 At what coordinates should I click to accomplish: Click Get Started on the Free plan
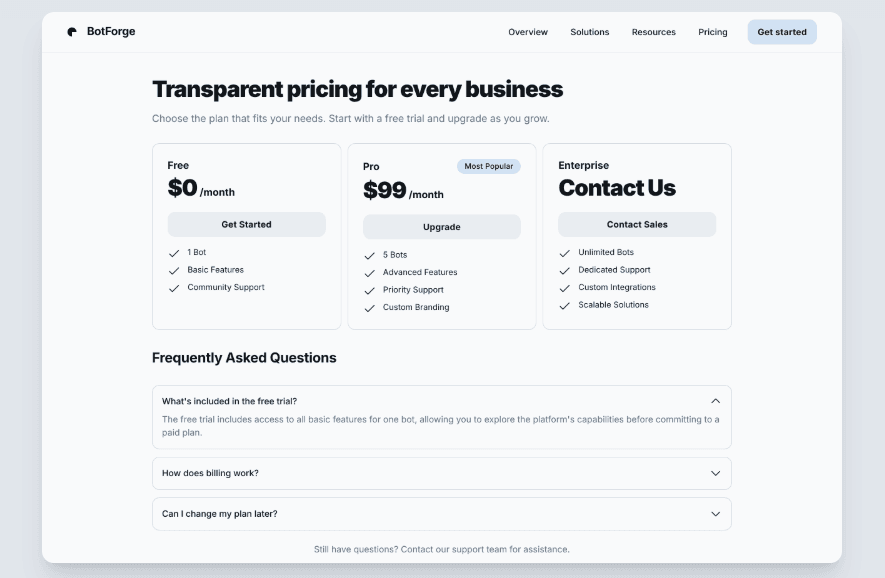point(246,224)
